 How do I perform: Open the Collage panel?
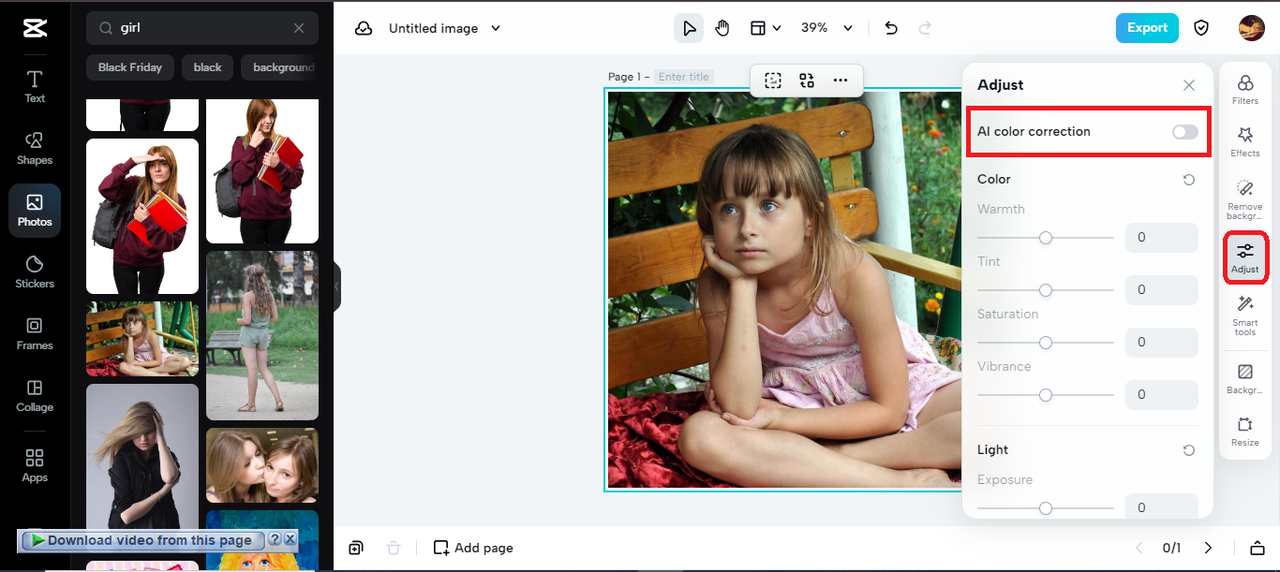pos(35,396)
